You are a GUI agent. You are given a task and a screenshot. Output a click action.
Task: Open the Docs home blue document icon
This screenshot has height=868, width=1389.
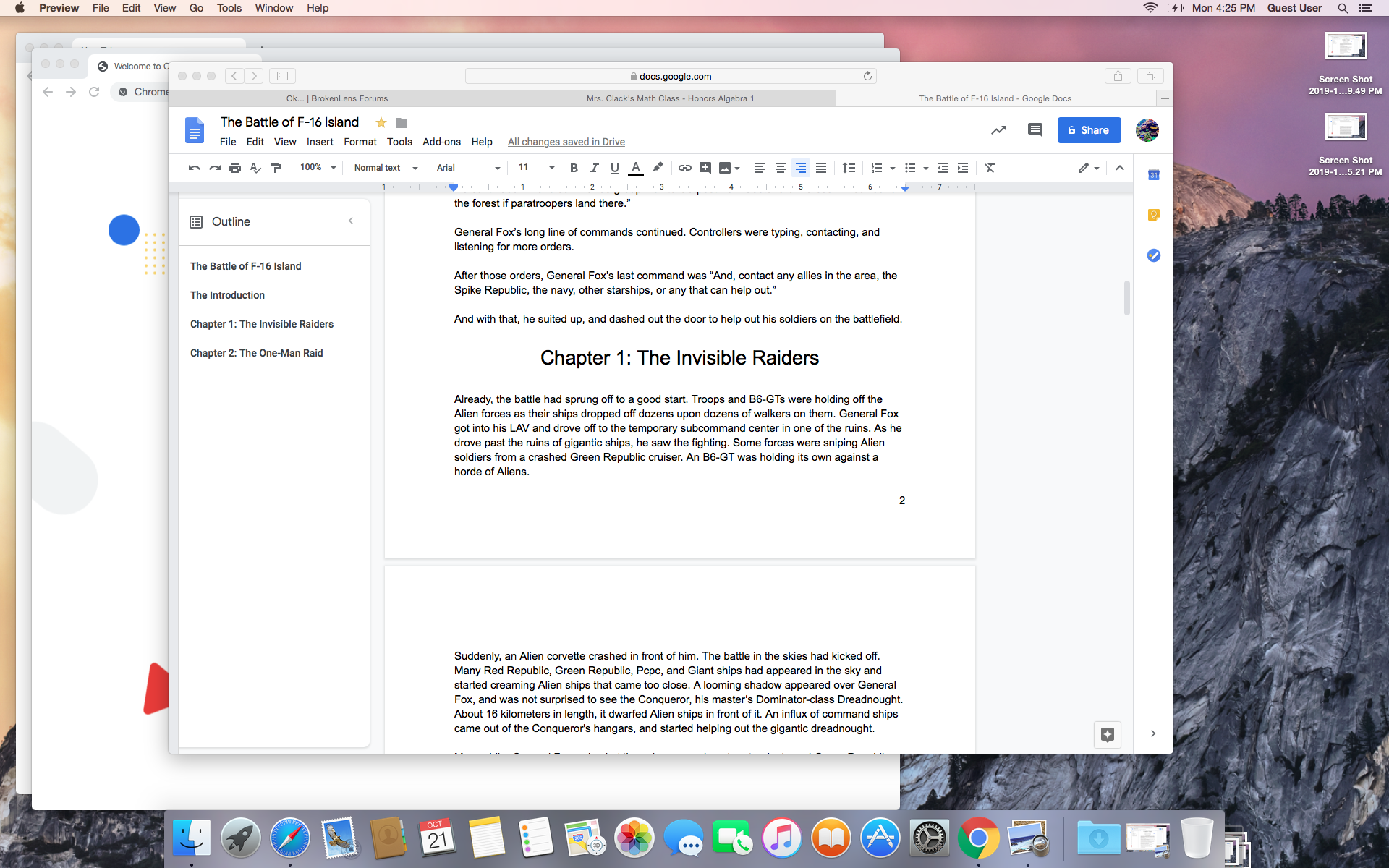pos(194,130)
